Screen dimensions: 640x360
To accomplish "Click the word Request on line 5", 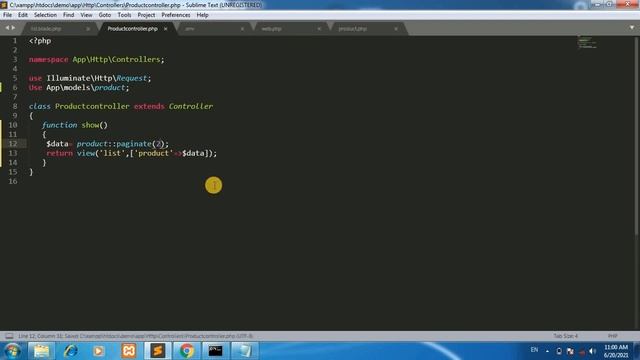I will click(x=131, y=78).
